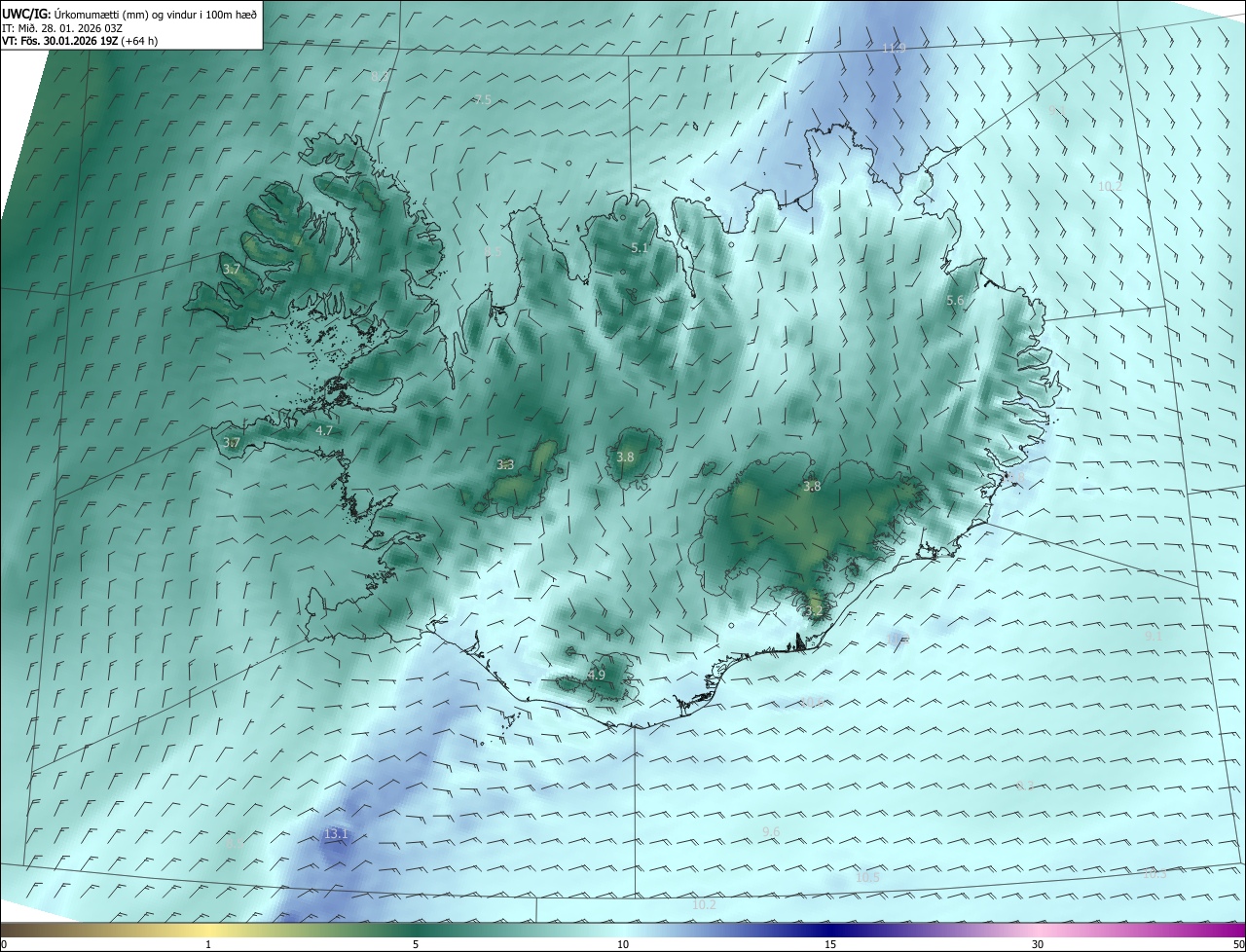
Task: Click the 50 tick on the color scale
Action: pyautogui.click(x=1239, y=944)
